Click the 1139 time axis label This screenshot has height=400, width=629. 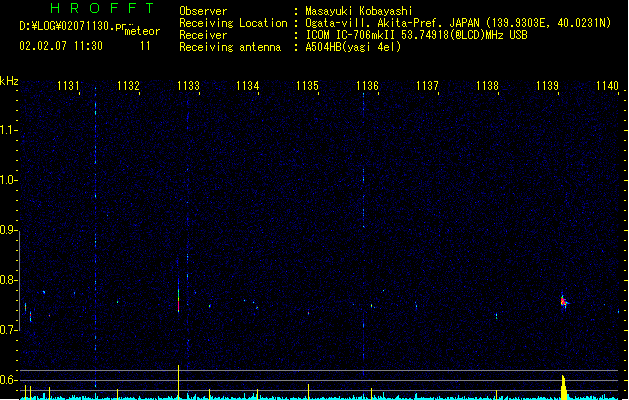click(x=547, y=86)
